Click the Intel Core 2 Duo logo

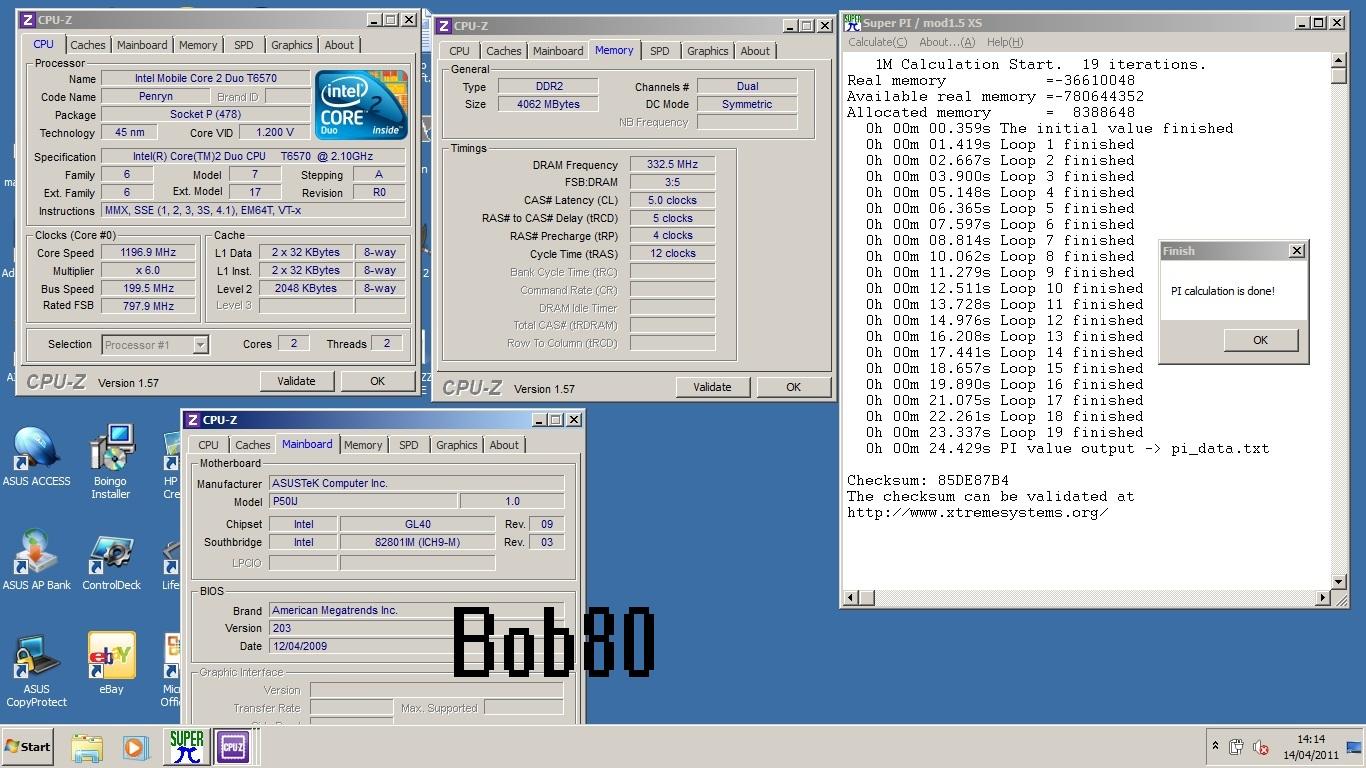pos(361,104)
